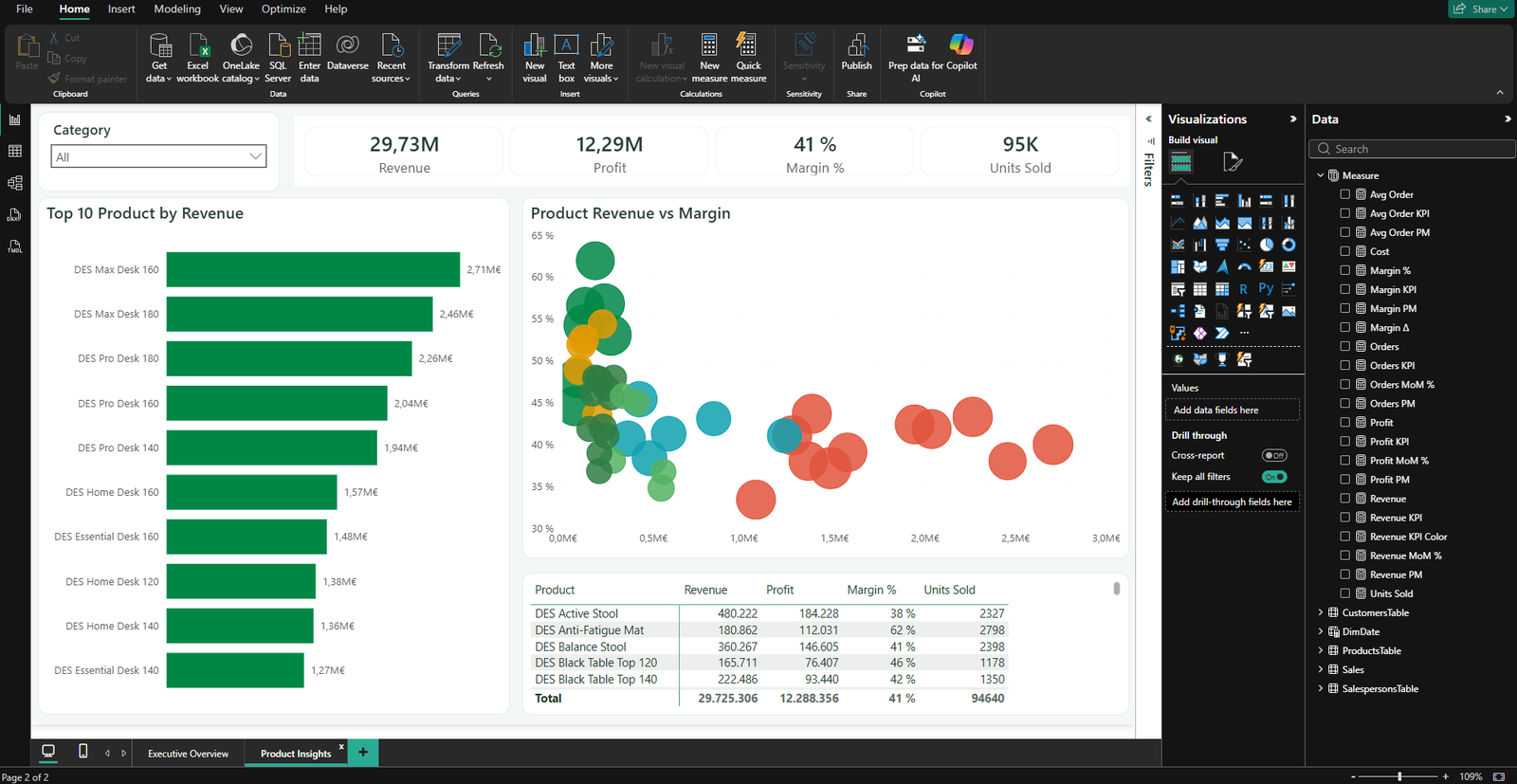Select the Power Apps visual

(x=1199, y=333)
